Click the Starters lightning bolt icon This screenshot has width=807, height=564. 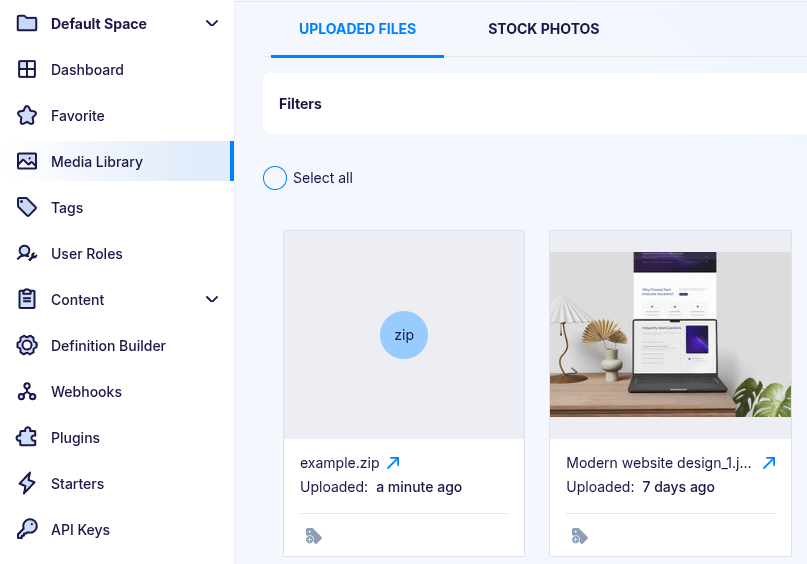point(27,484)
